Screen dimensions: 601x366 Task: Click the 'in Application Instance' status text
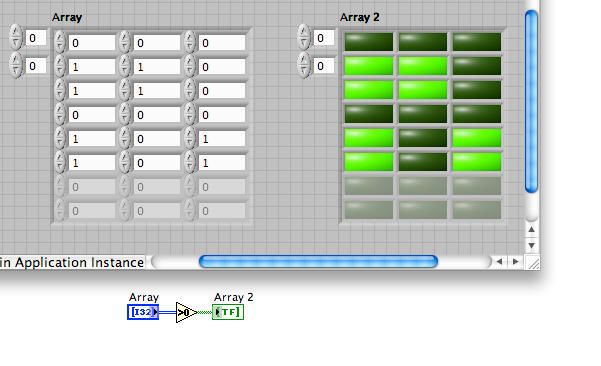click(72, 263)
